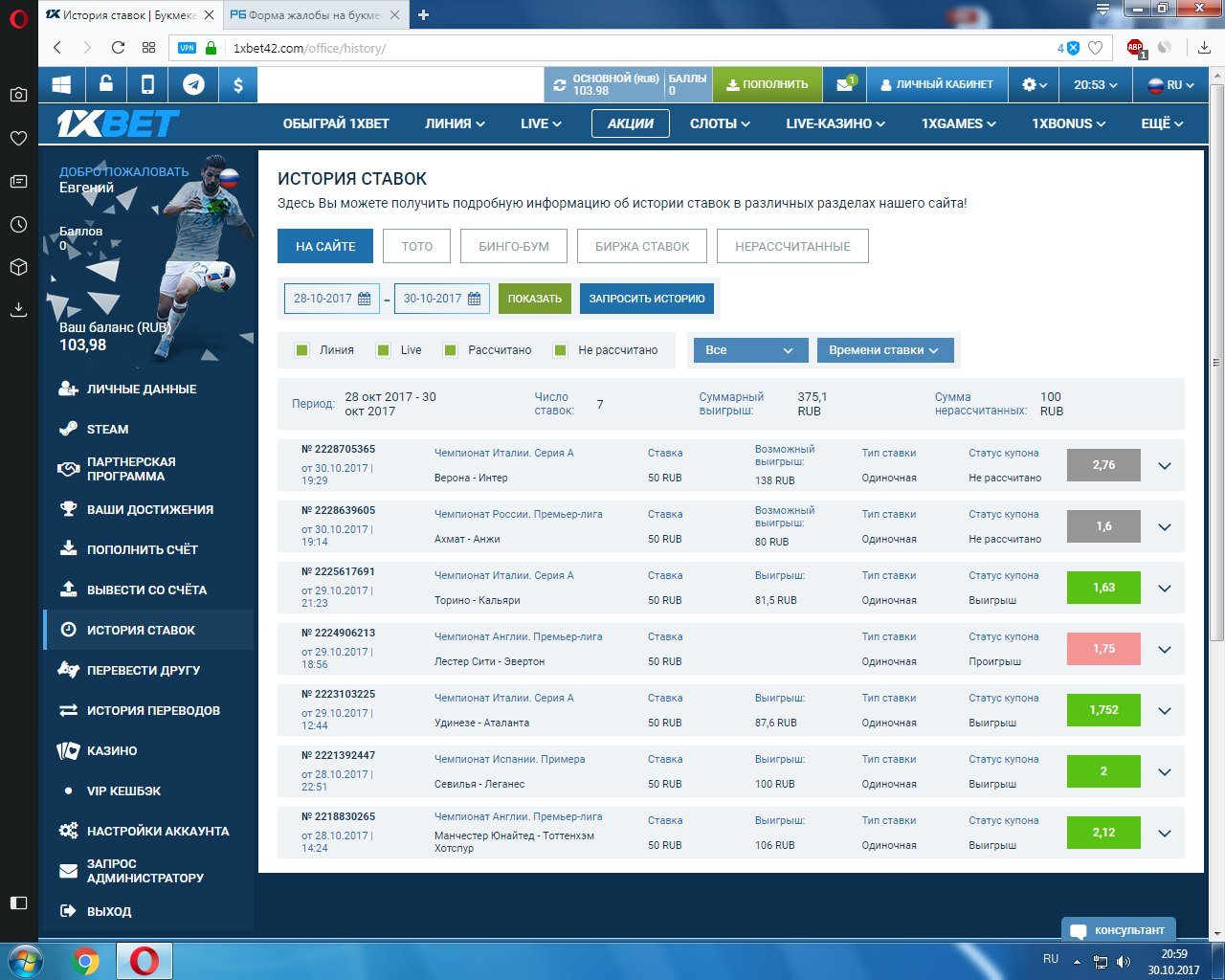Open ВЫВЕСТИ СО СЧЁТА in sidebar
Screen dimensions: 1225x980
click(146, 590)
